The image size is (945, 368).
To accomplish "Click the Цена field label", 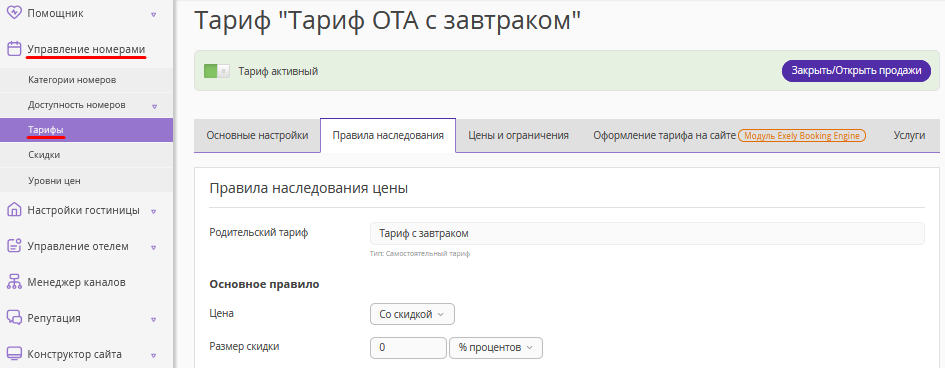I will tap(221, 313).
